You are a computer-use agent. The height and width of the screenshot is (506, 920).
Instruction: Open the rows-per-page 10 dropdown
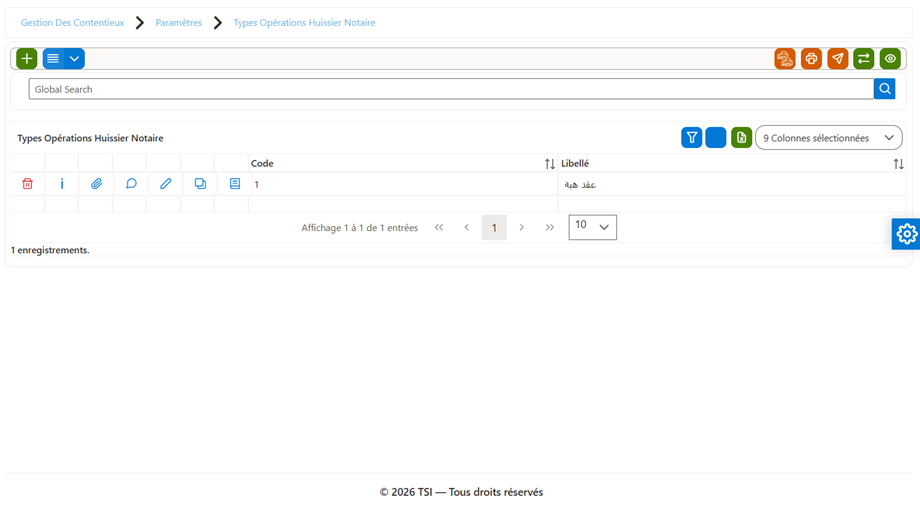[593, 227]
